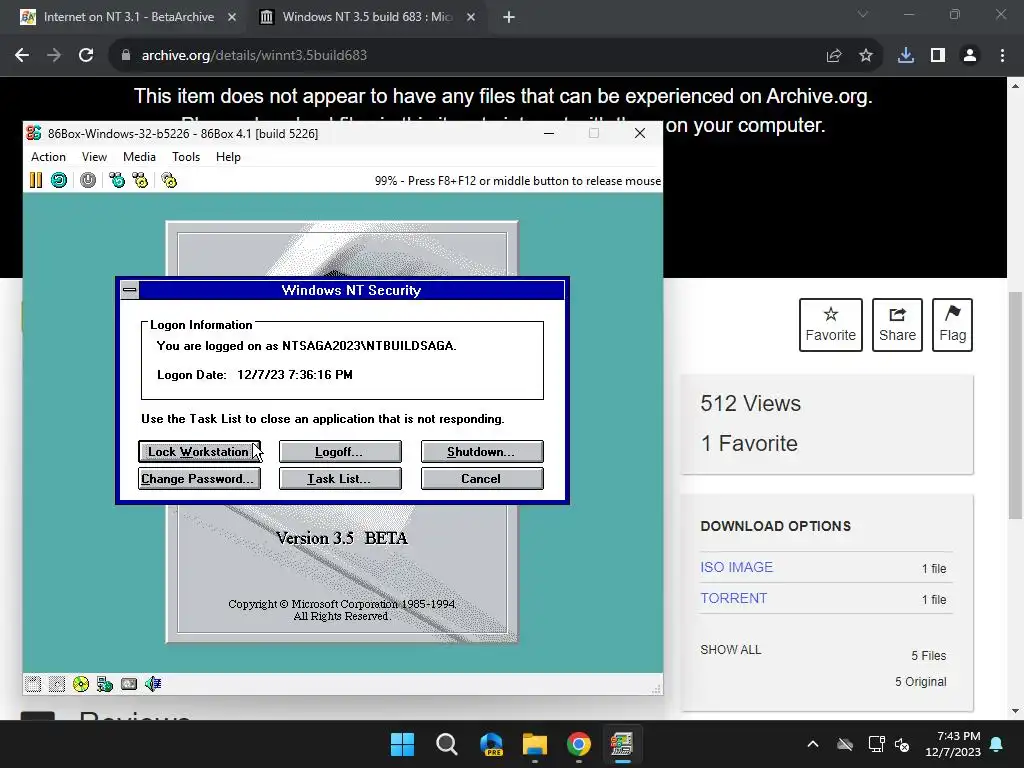This screenshot has height=768, width=1024.
Task: Click the share page icon in address bar
Action: [x=834, y=56]
